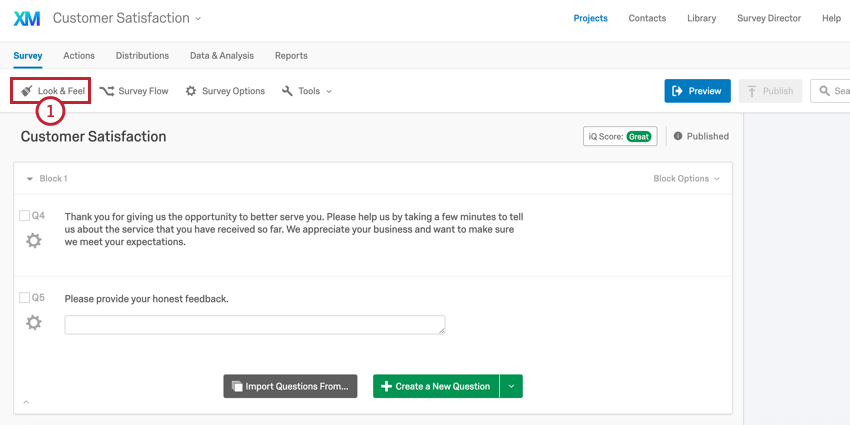The width and height of the screenshot is (850, 425).
Task: Open Survey Options gear
Action: (x=191, y=91)
